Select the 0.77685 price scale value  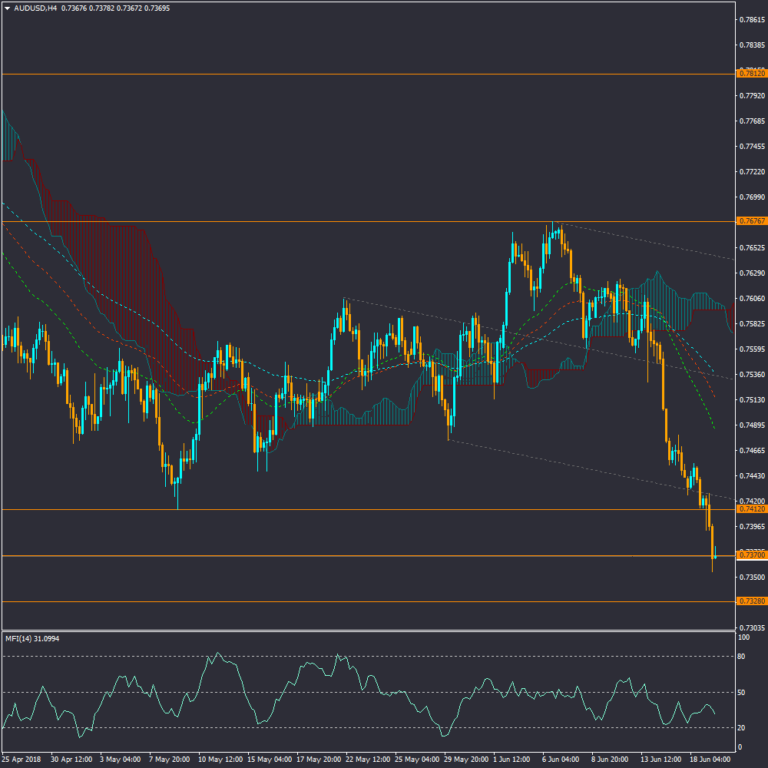(x=752, y=121)
